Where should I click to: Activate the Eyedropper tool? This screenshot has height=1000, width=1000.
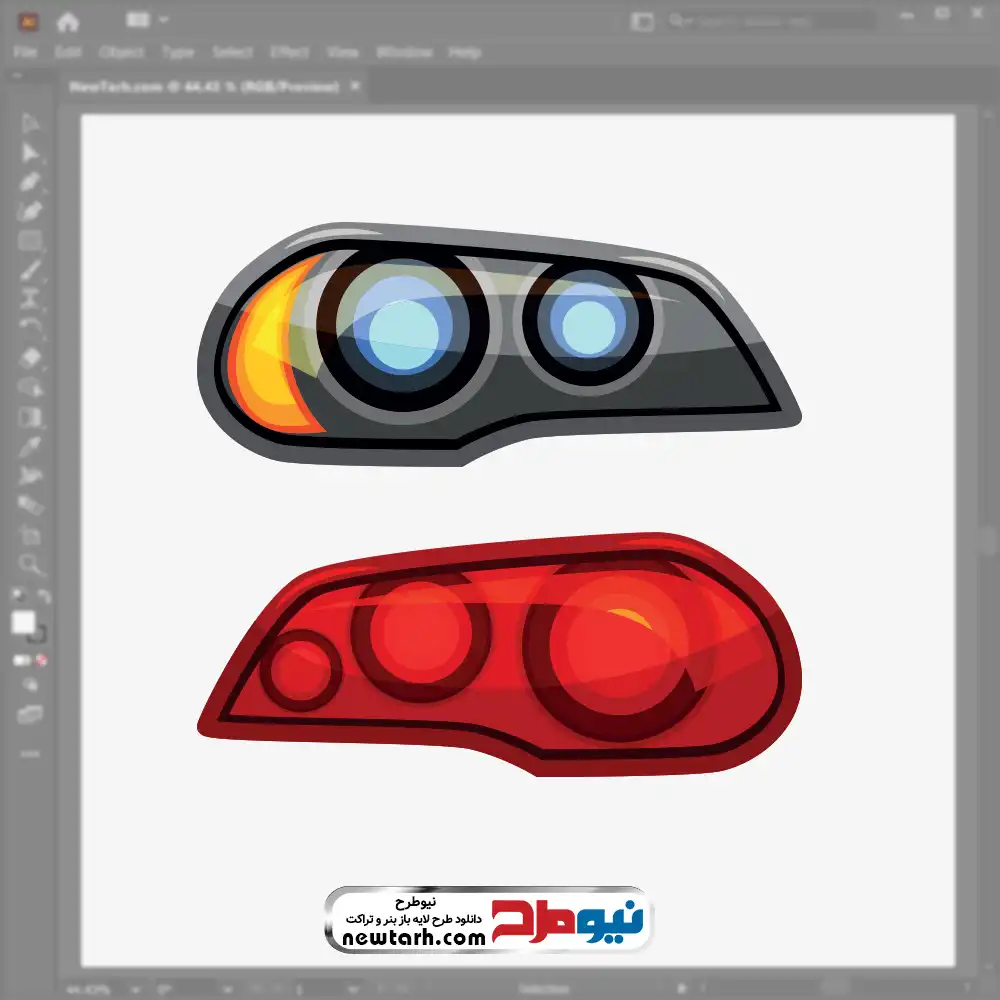[x=30, y=446]
